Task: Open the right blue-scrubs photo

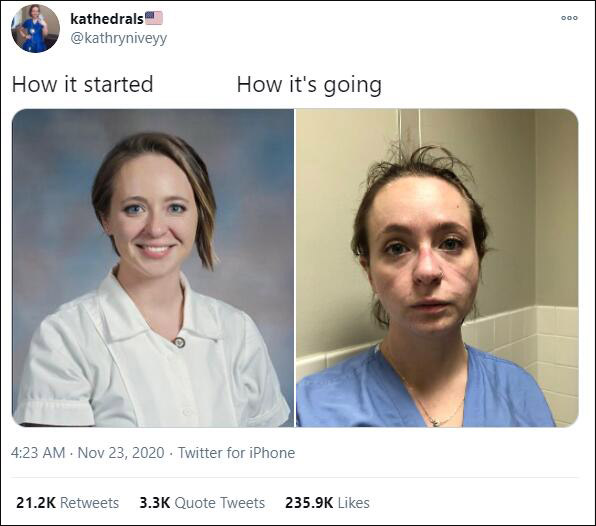Action: 437,268
